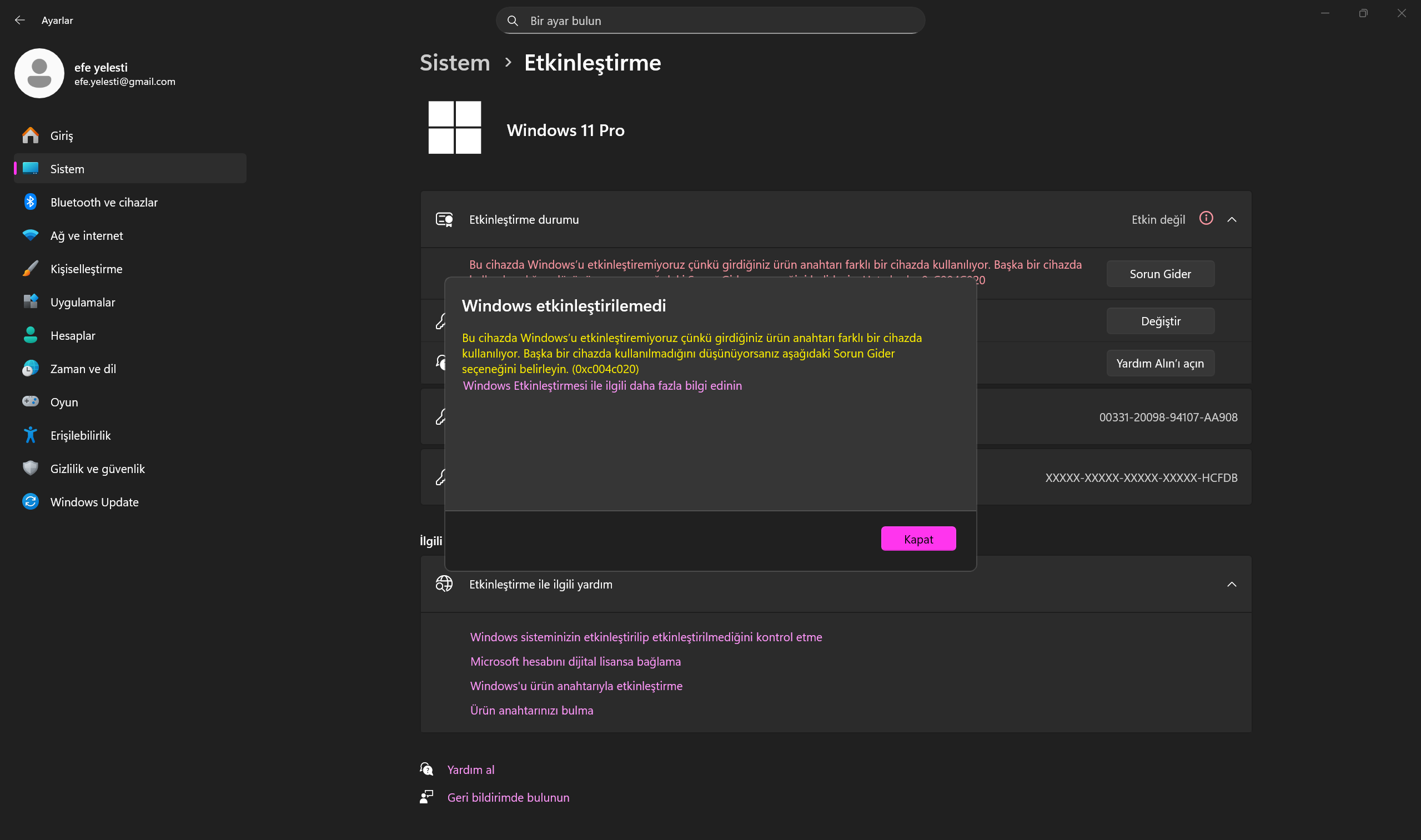
Task: Click 'Yardım Alın'ı açın' button
Action: [x=1161, y=364]
